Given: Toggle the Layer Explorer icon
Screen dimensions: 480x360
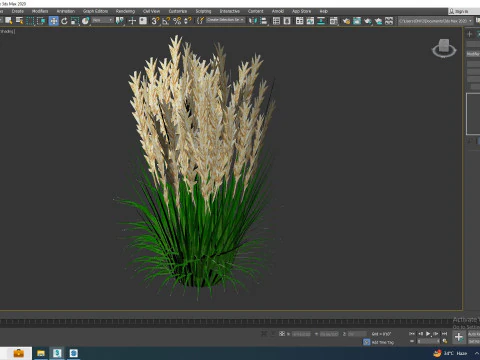Looking at the screenshot, I should (x=287, y=21).
